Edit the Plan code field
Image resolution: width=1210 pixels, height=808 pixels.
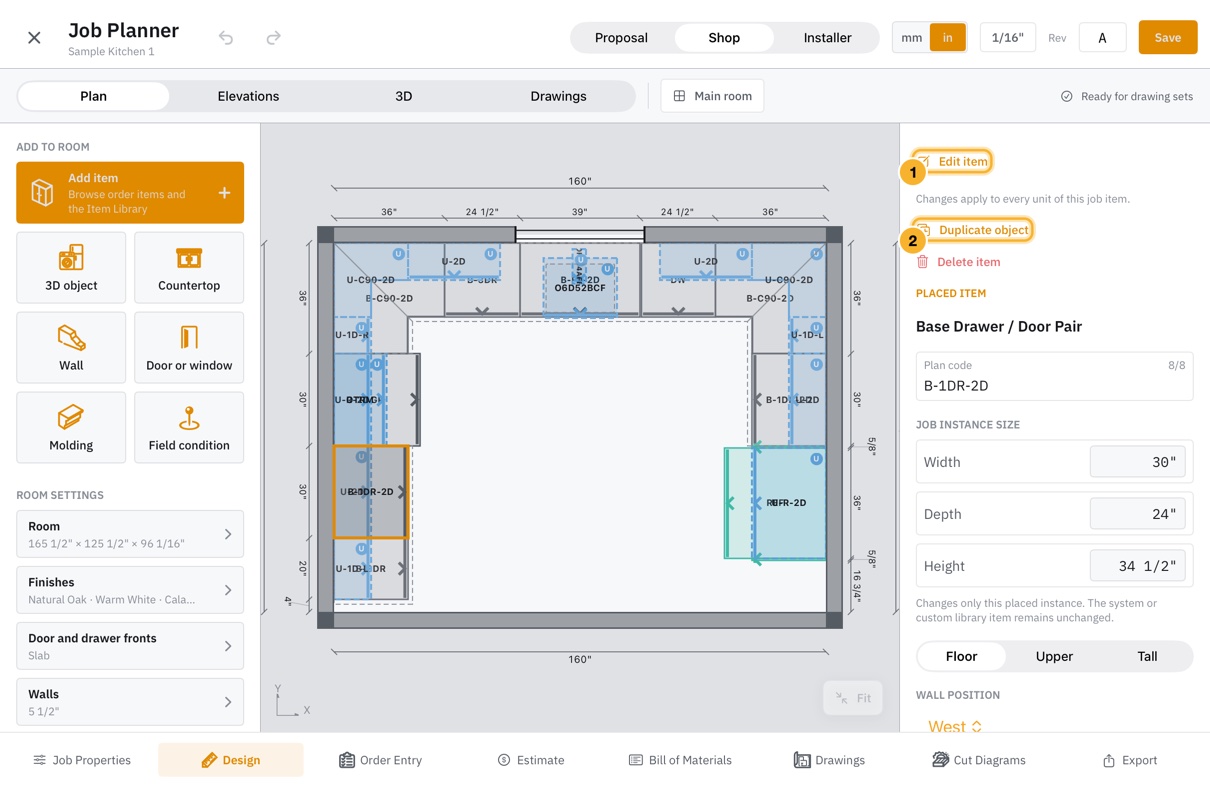tap(1054, 376)
